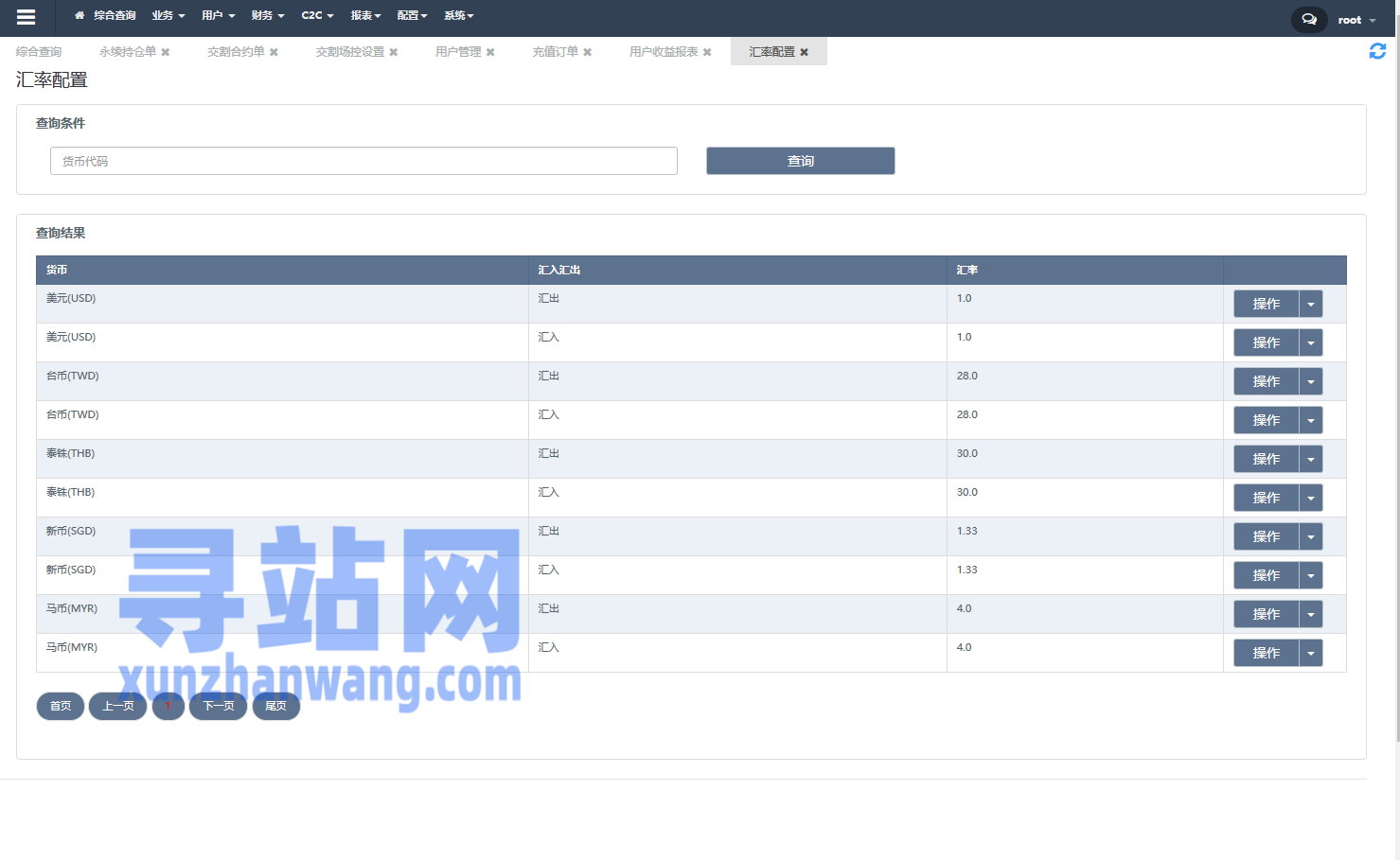Select the 30.0 rate in 泰铢(THB) 汇入 row
The width and height of the screenshot is (1400, 860).
[x=967, y=492]
